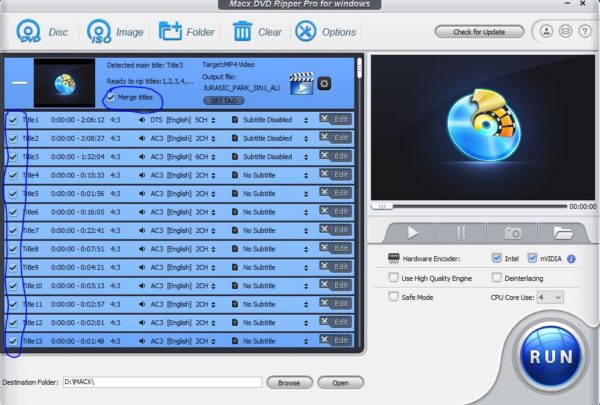Click the hardware encoder info icon
Viewport: 600px width, 405px height.
571,258
